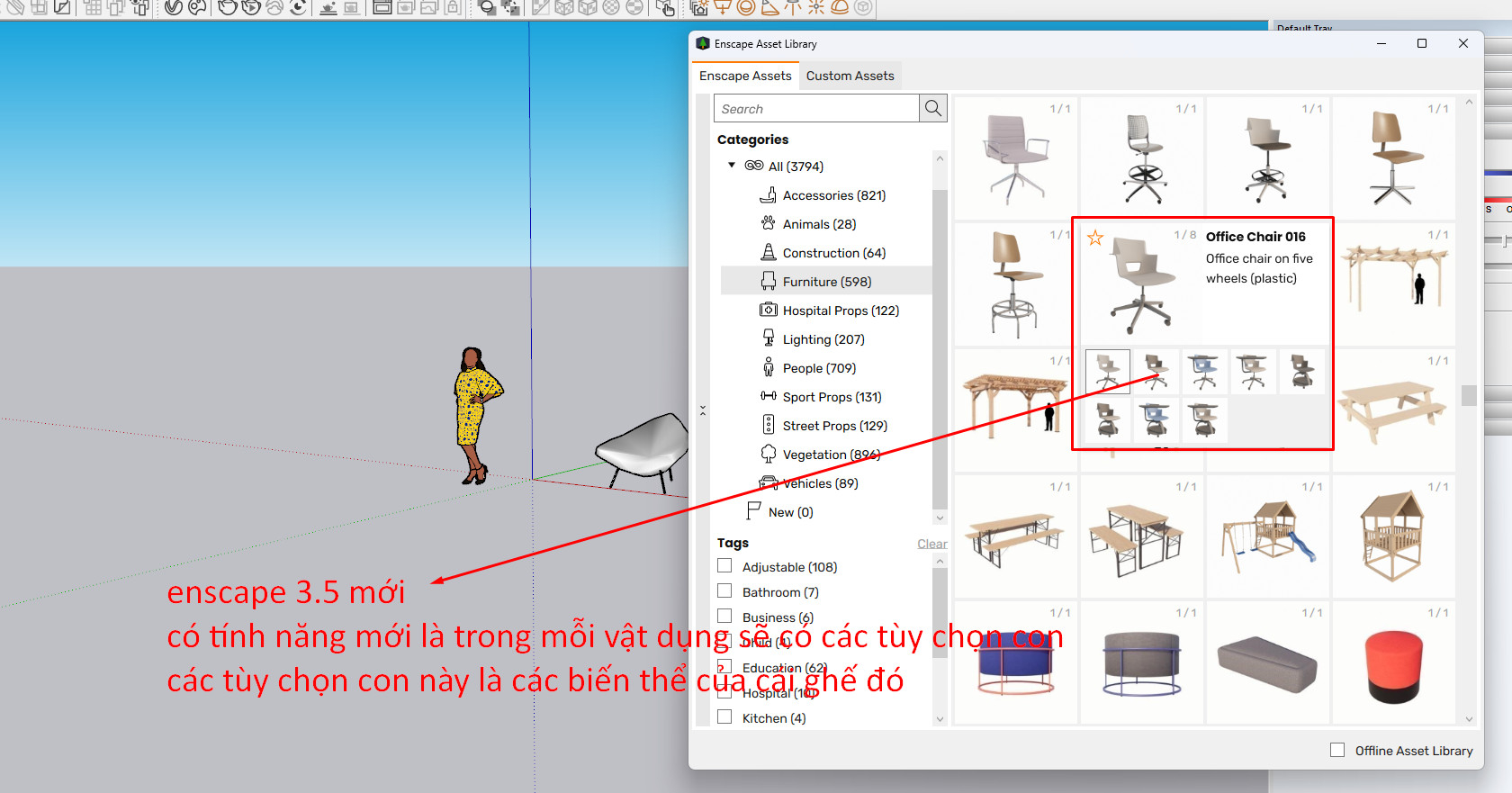Open the Lighting (207) category
Viewport: 1512px width, 793px height.
(x=826, y=338)
